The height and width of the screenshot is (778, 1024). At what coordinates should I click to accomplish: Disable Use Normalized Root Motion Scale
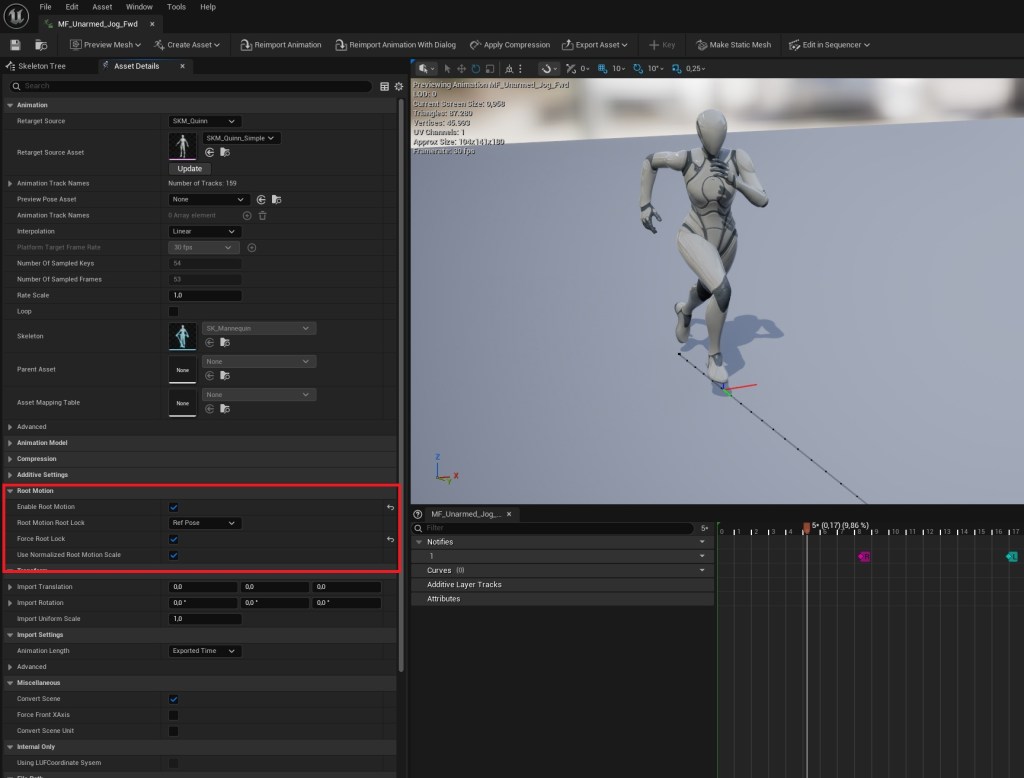click(174, 555)
